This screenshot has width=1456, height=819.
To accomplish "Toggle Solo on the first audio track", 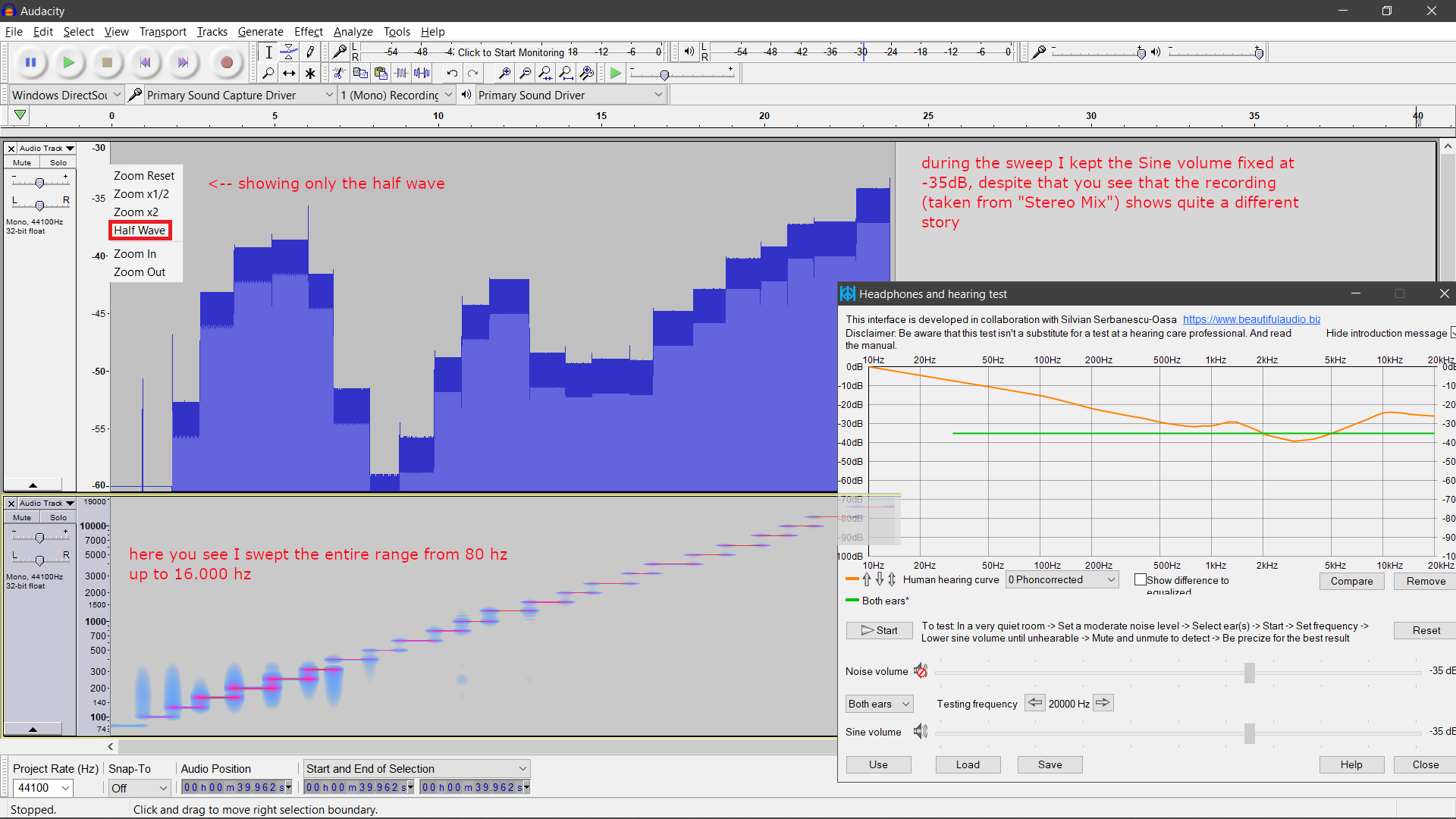I will click(58, 162).
